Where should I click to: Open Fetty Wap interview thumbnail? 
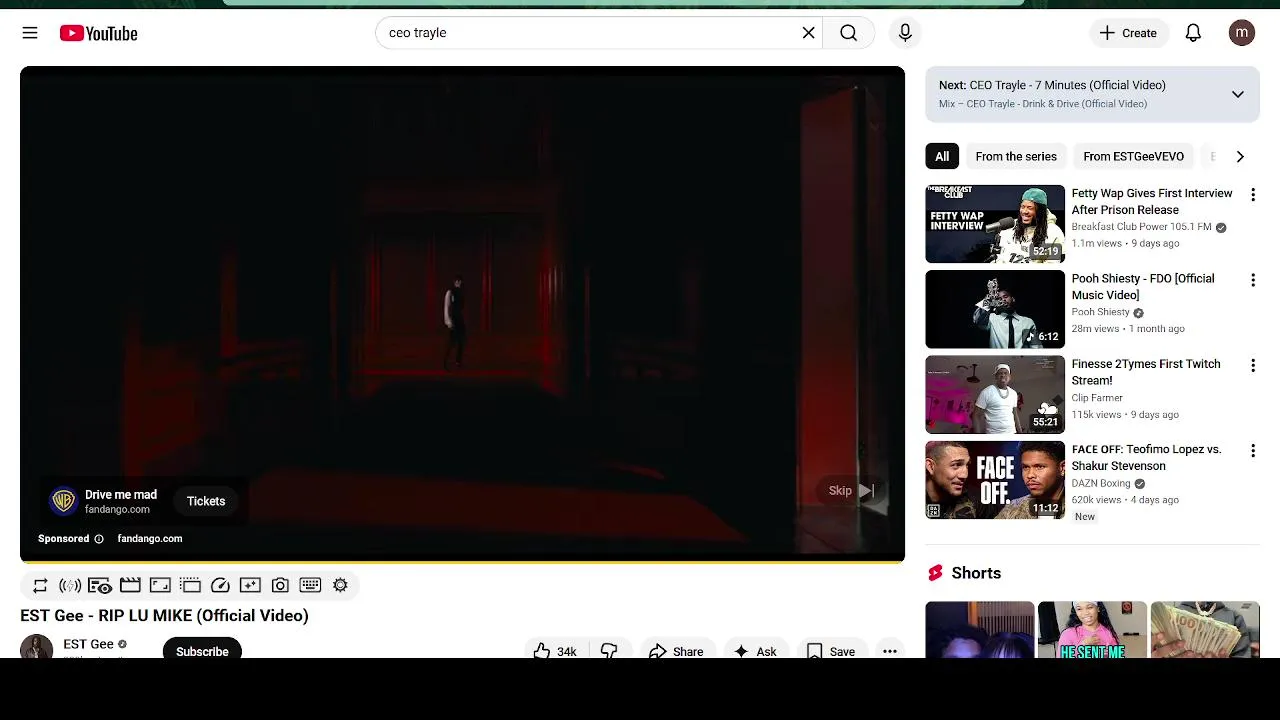click(995, 224)
